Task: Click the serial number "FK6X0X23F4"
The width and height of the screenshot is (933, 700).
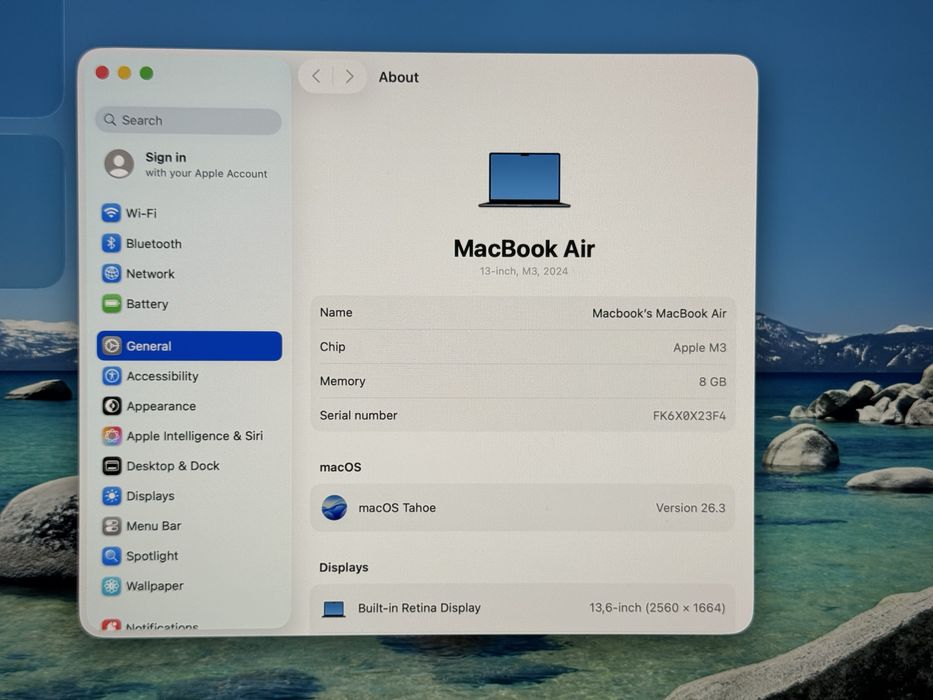Action: (690, 416)
